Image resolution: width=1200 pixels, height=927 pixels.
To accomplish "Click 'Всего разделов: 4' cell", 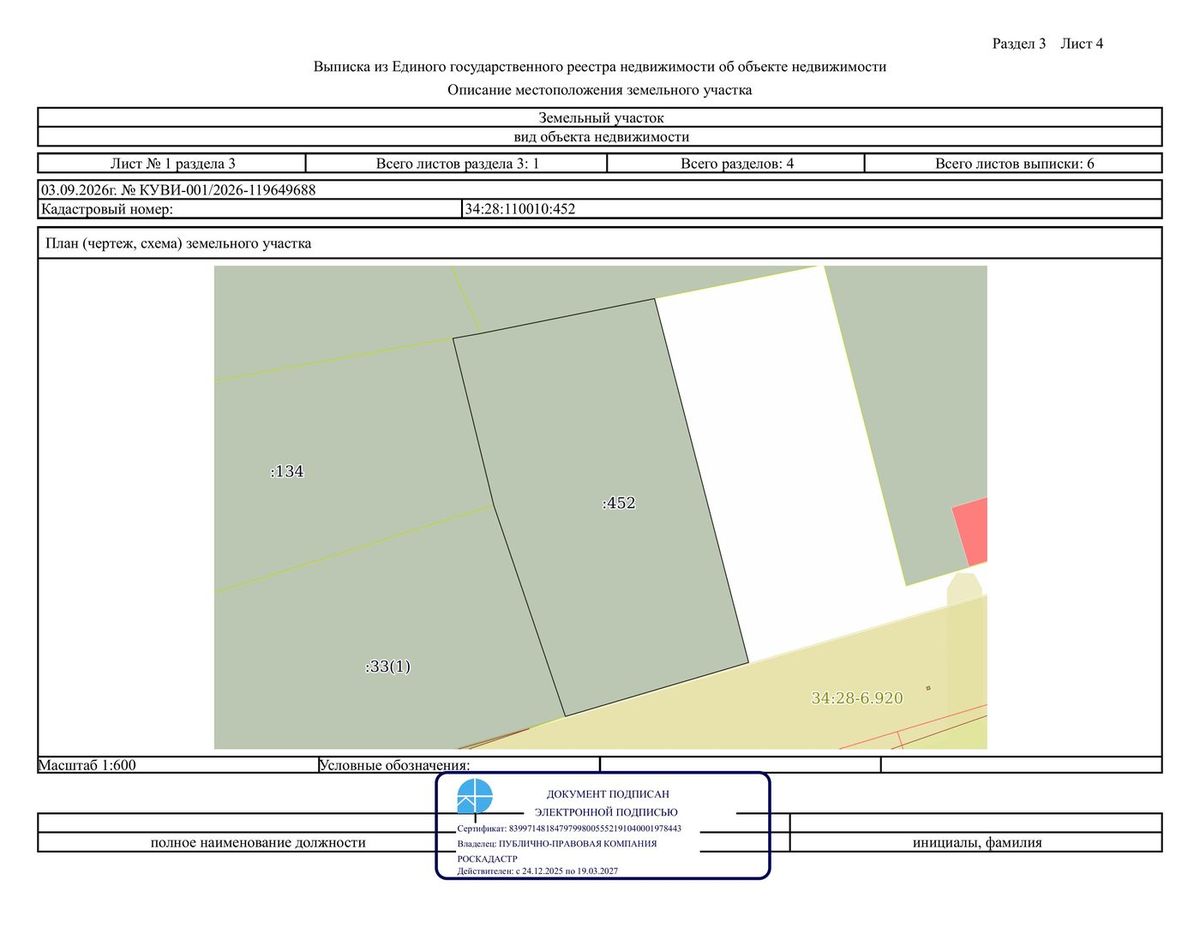I will pyautogui.click(x=737, y=163).
